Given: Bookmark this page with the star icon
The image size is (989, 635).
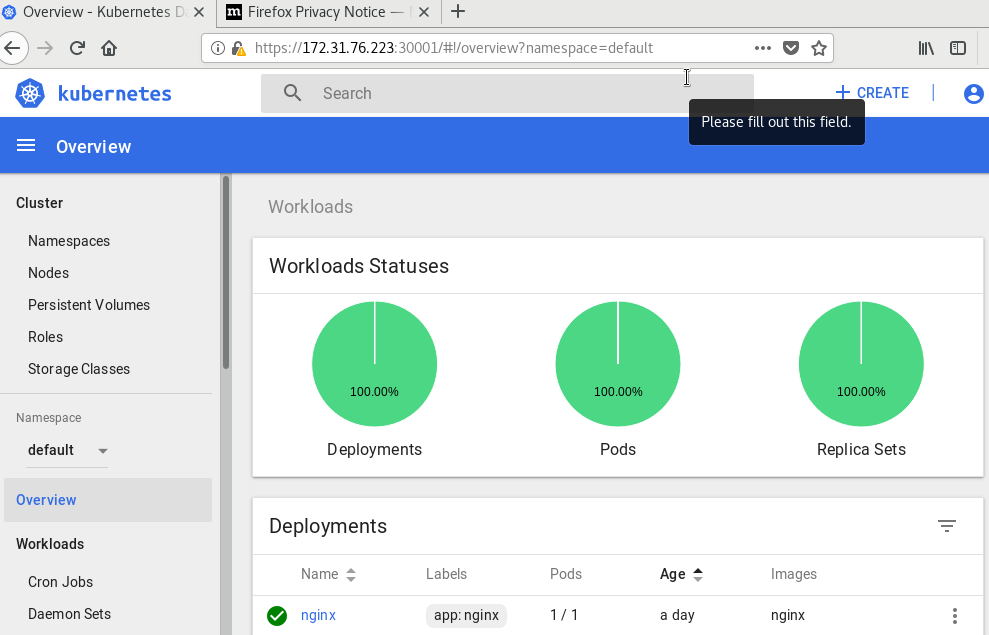Looking at the screenshot, I should click(x=819, y=48).
